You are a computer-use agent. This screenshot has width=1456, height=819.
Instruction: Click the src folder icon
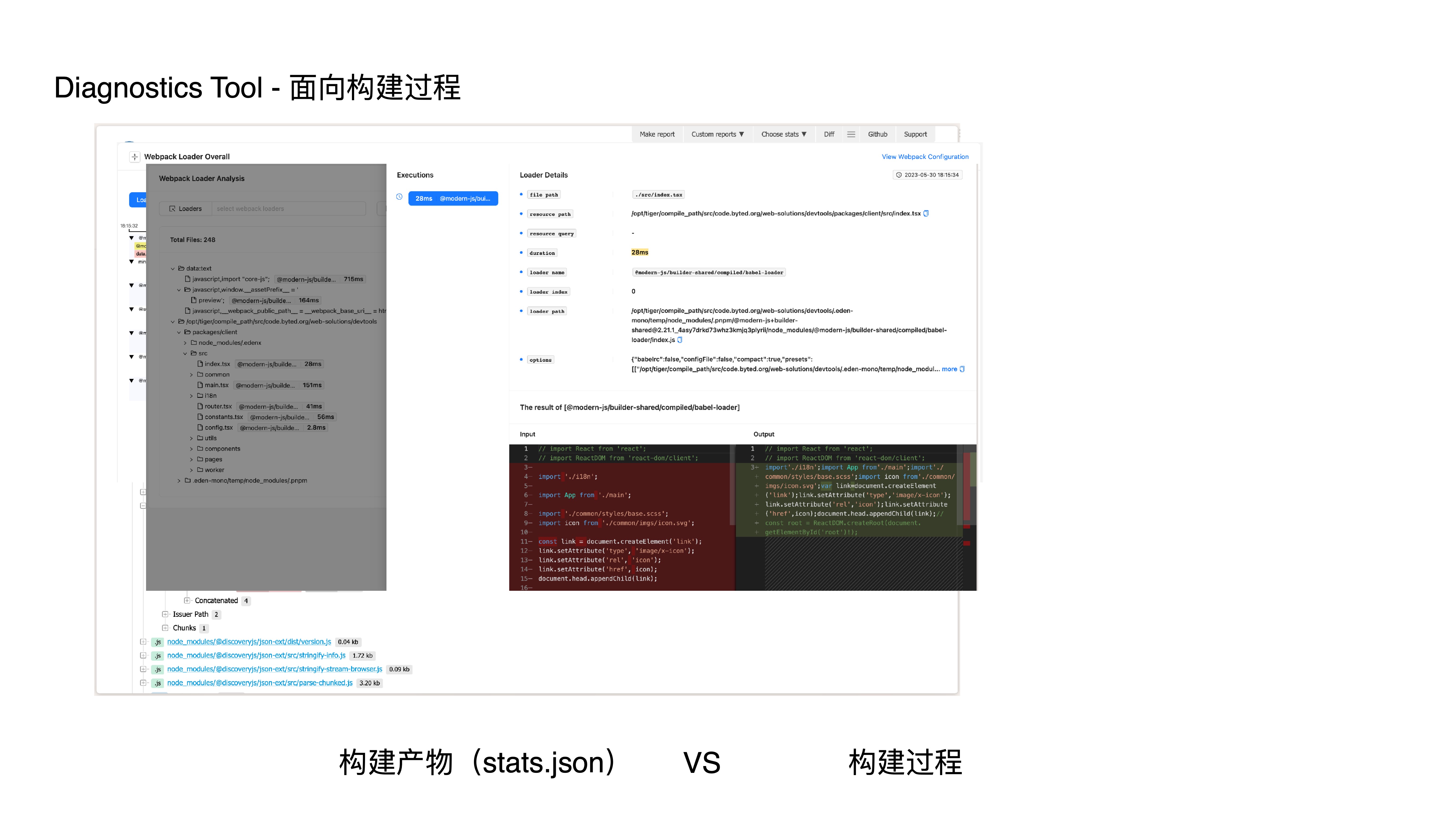tap(194, 353)
